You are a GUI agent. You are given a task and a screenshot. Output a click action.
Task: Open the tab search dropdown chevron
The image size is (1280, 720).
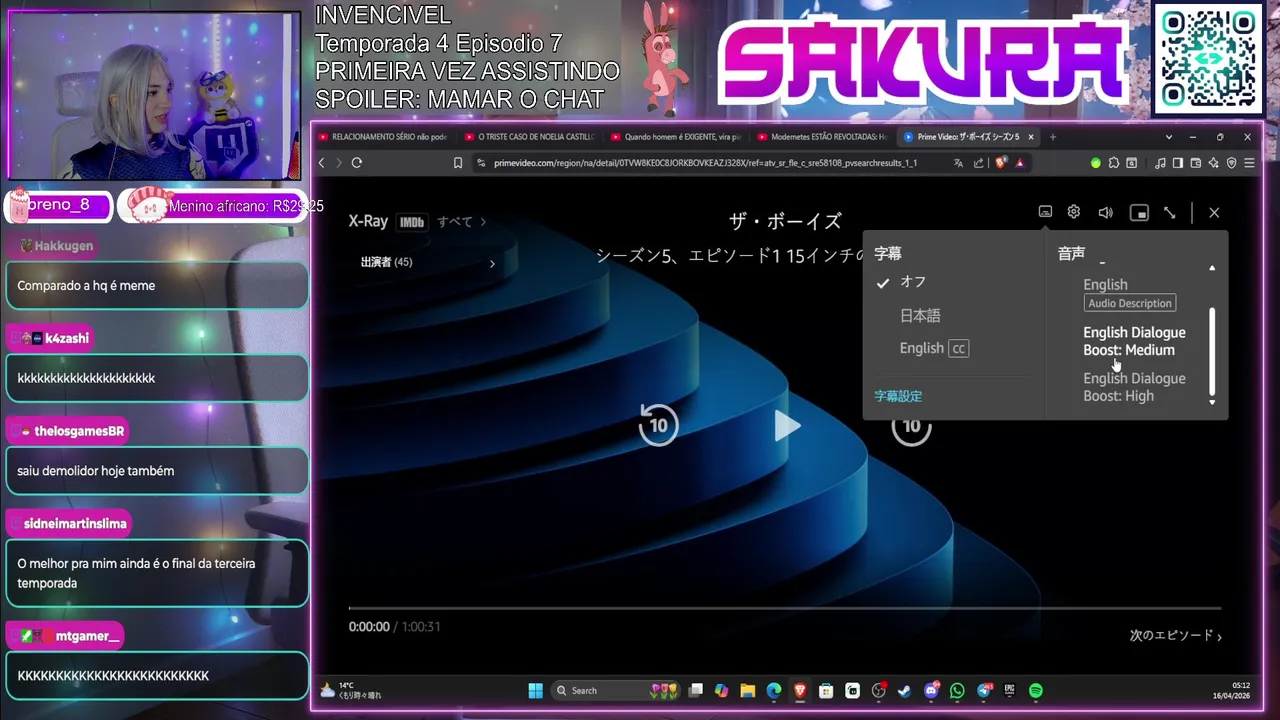(1168, 137)
